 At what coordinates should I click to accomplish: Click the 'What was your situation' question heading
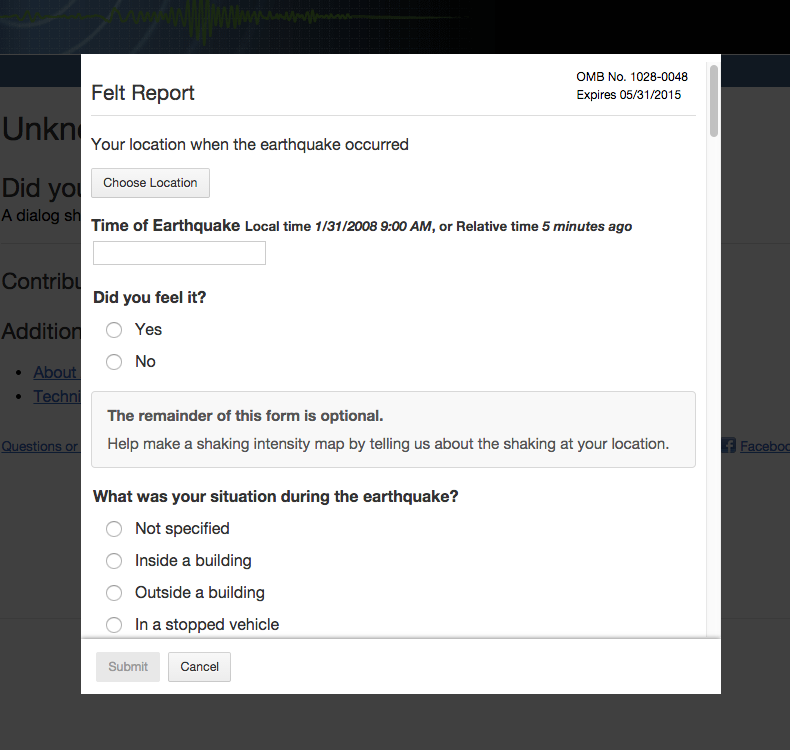tap(276, 496)
